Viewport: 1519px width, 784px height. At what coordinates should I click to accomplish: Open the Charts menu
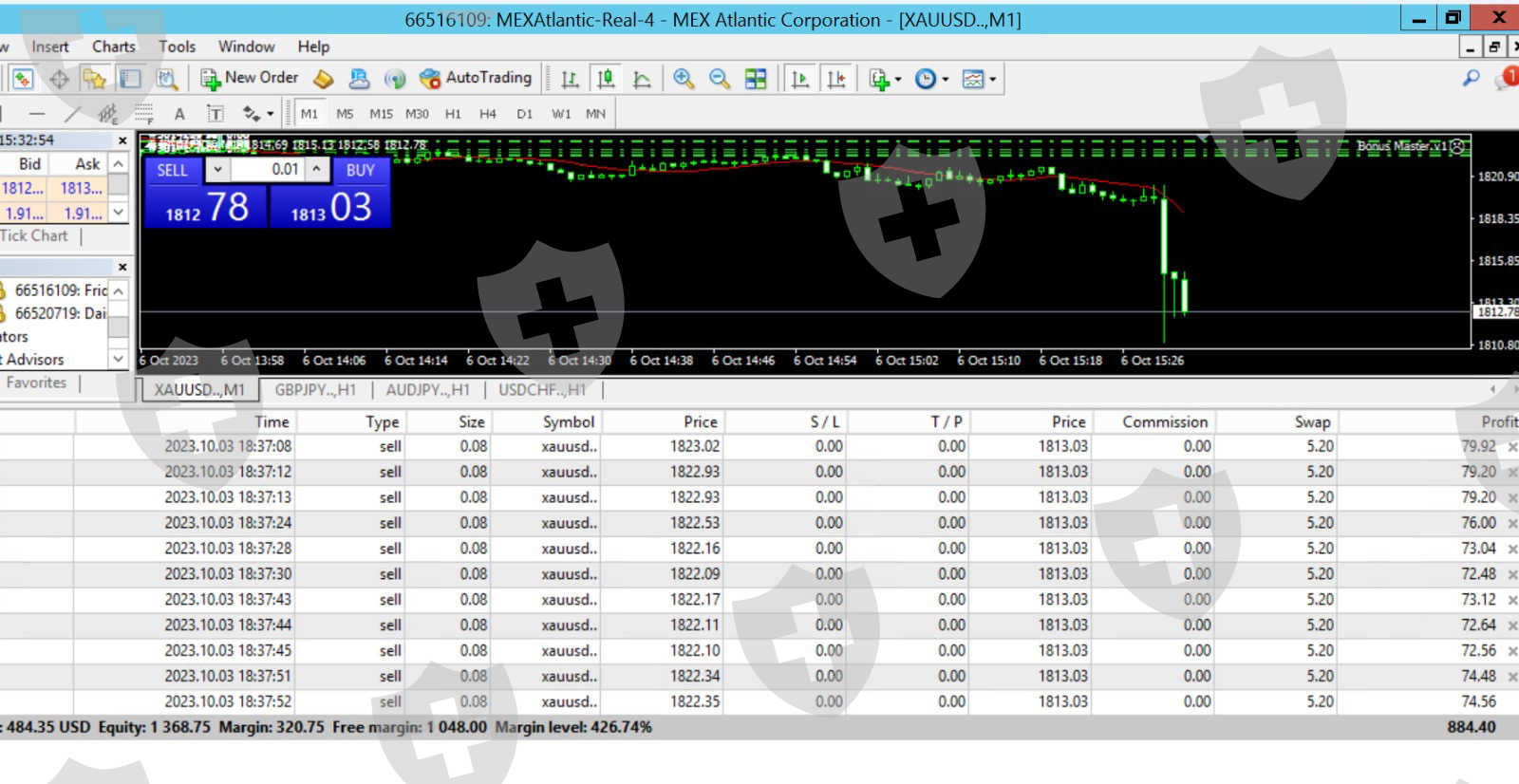click(113, 47)
